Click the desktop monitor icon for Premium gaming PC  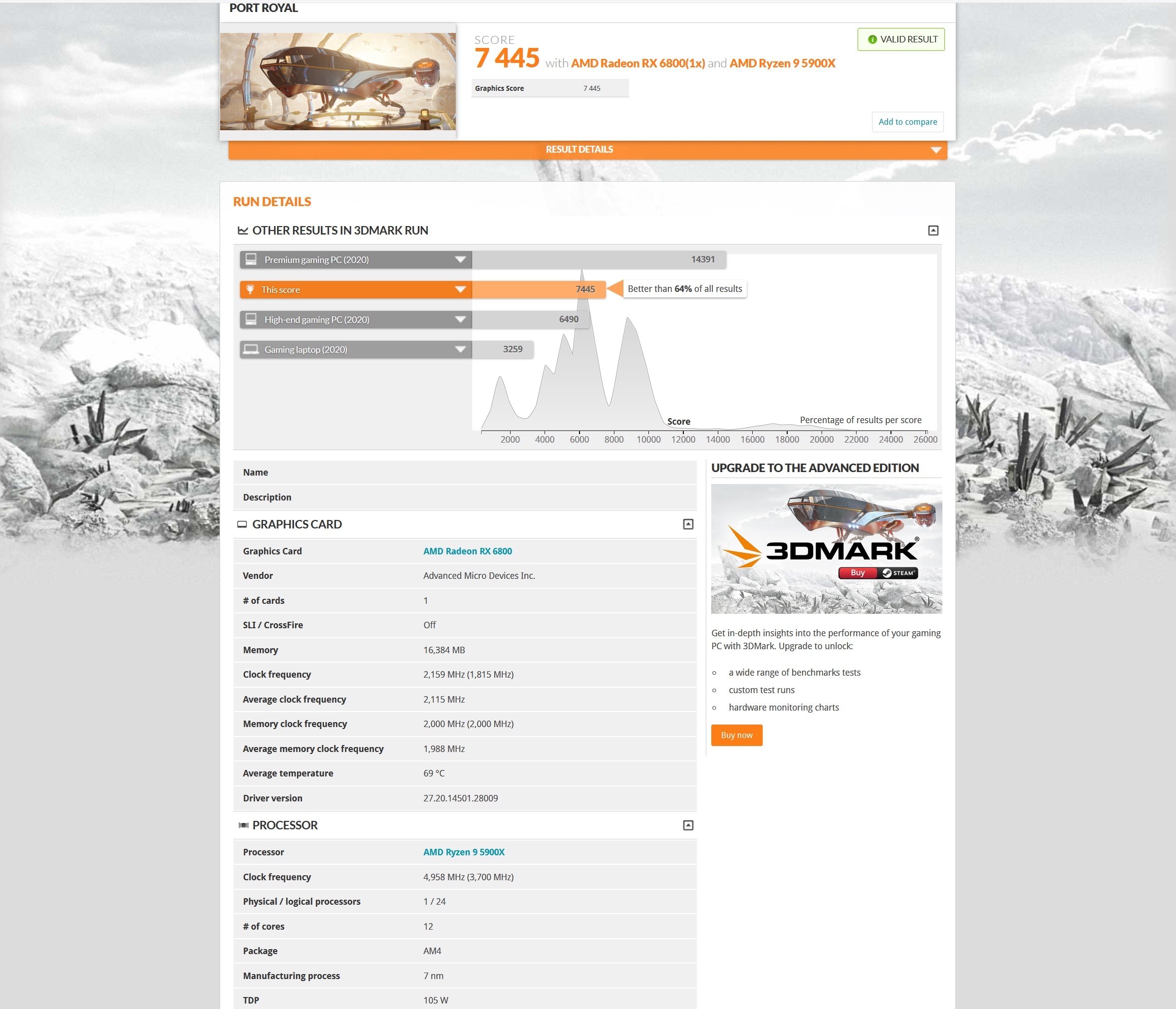point(251,259)
